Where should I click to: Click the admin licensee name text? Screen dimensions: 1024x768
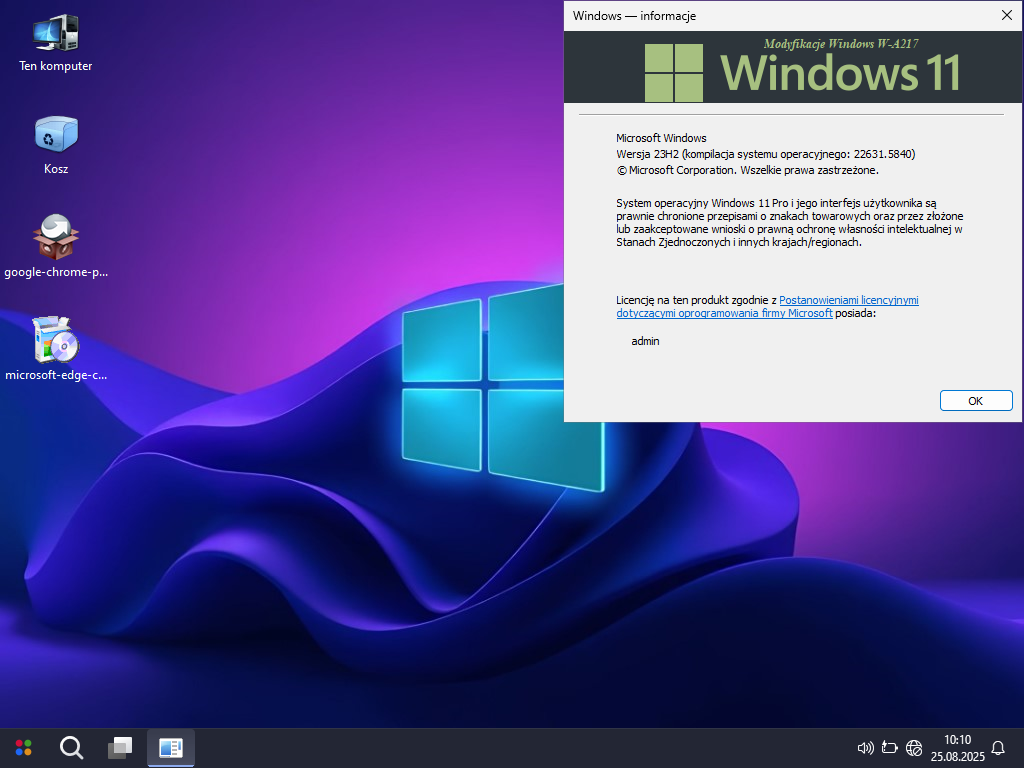pyautogui.click(x=645, y=341)
